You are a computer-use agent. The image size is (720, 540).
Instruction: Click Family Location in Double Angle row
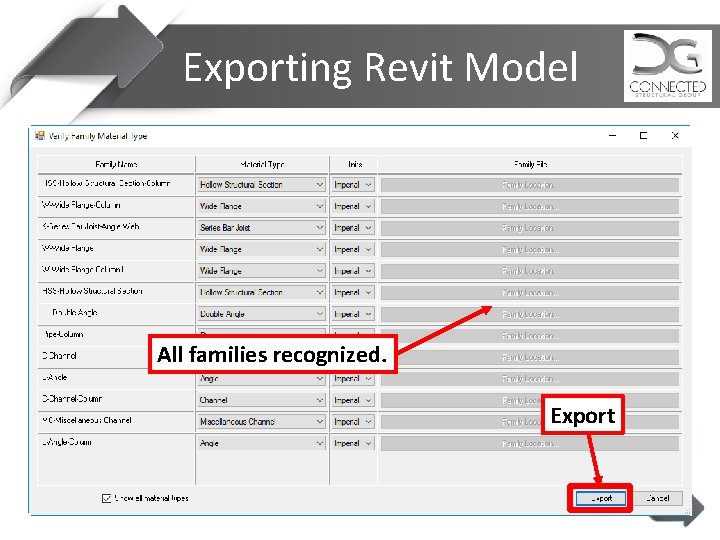click(530, 314)
